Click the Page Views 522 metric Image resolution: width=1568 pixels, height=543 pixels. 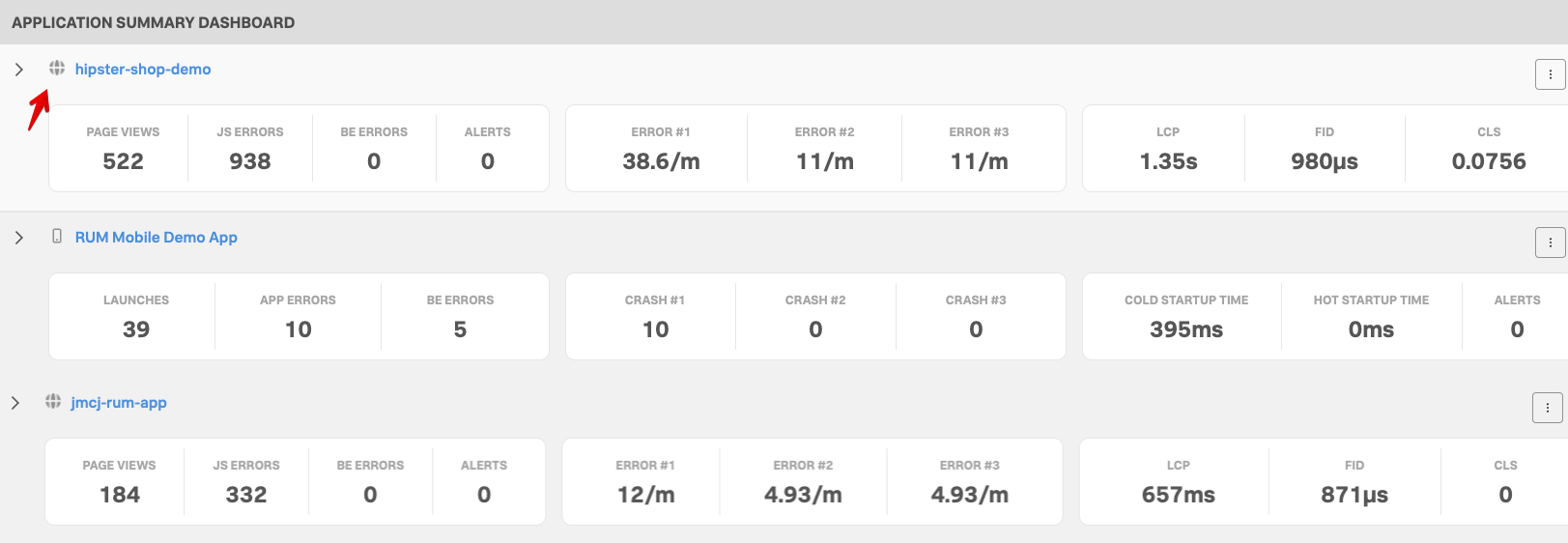click(123, 149)
